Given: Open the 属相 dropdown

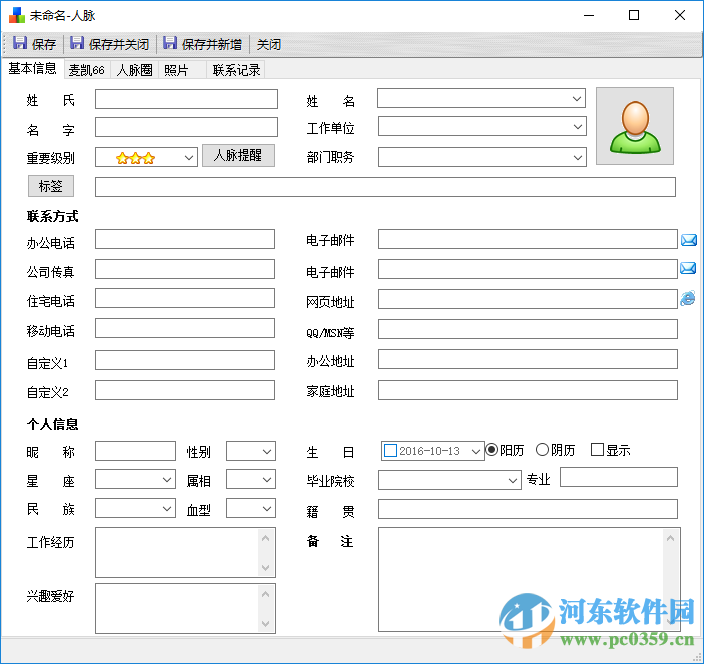Looking at the screenshot, I should pos(267,480).
